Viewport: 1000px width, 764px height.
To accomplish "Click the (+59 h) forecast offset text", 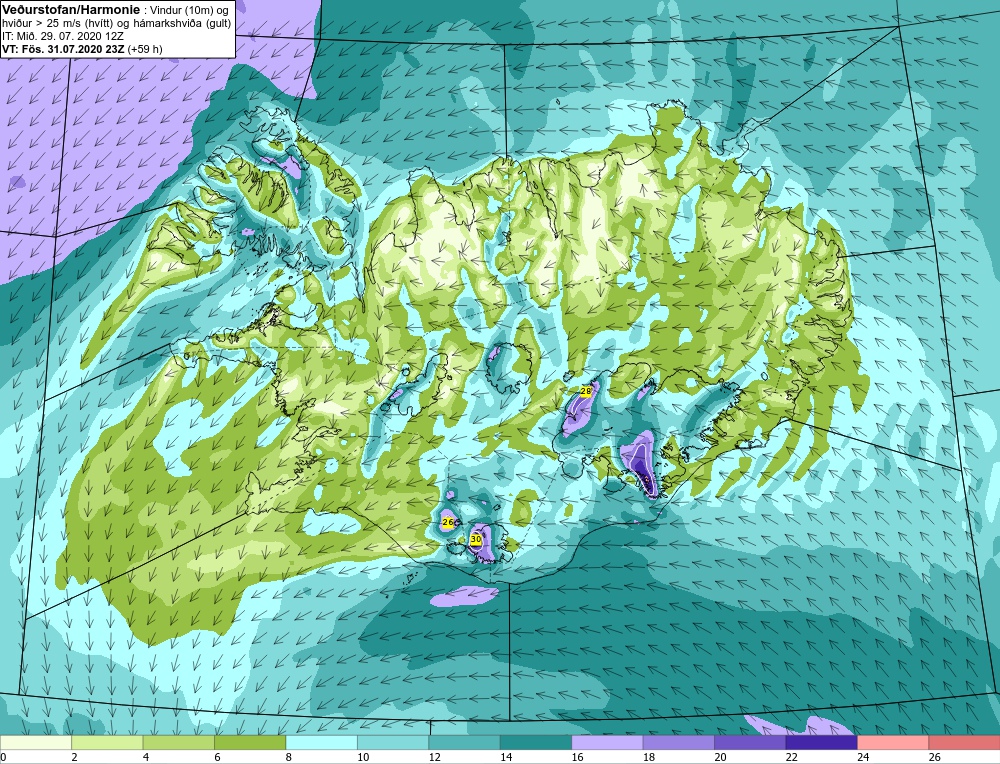I will tap(145, 49).
